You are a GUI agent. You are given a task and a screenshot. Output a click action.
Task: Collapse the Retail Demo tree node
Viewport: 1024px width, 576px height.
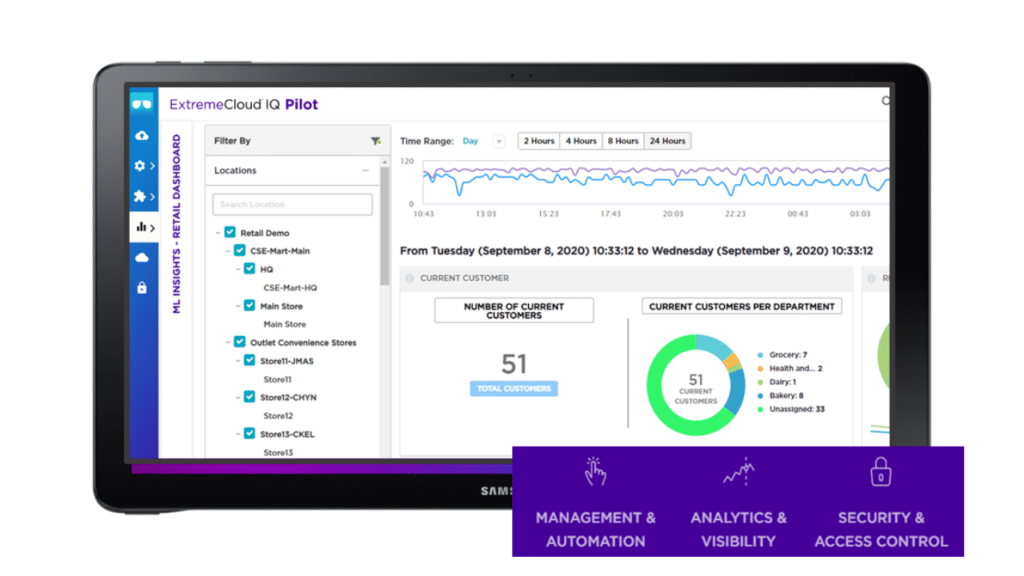point(218,232)
